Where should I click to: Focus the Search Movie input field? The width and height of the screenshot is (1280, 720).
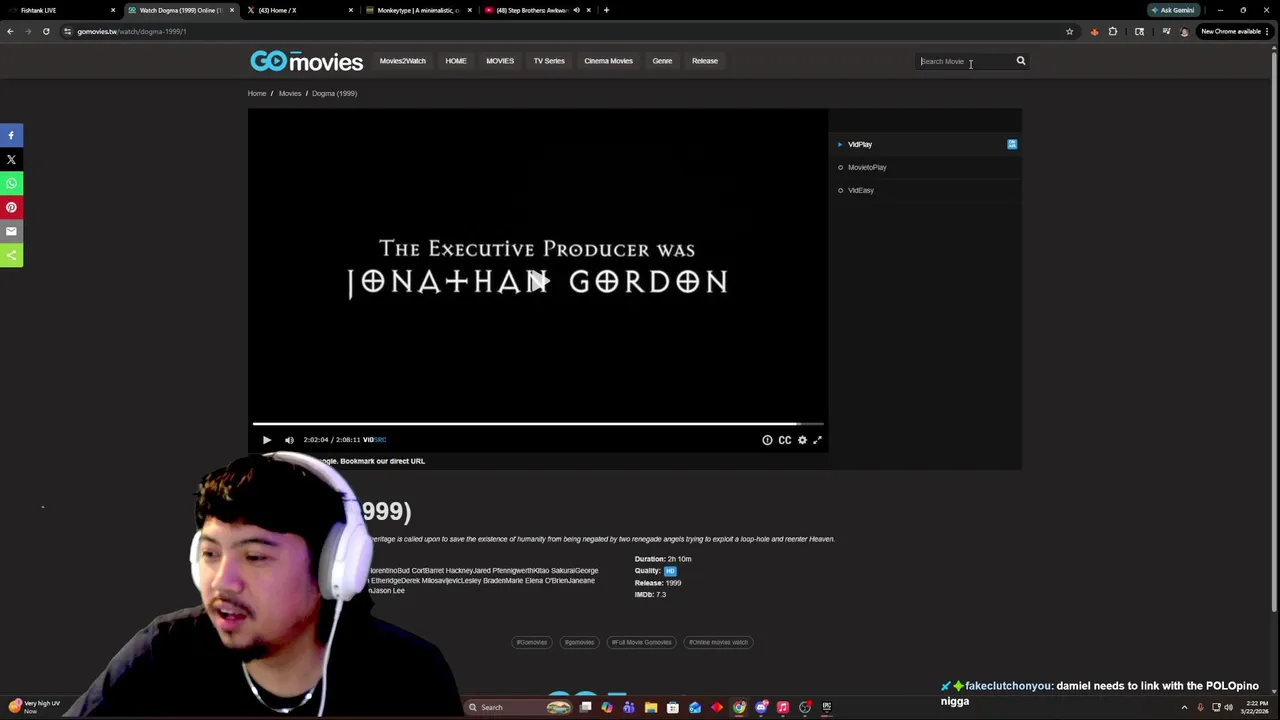coord(965,61)
